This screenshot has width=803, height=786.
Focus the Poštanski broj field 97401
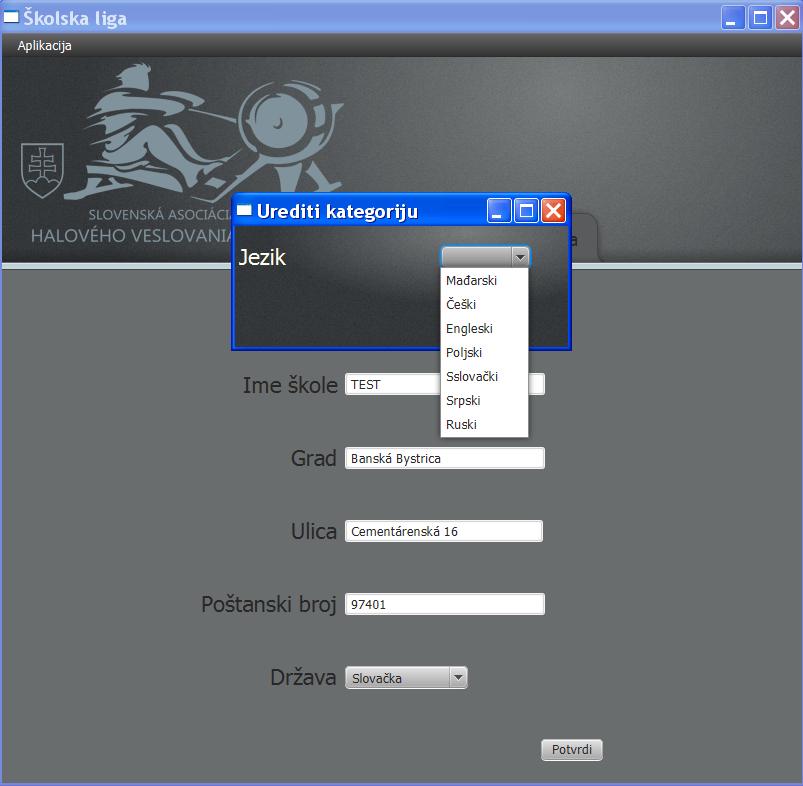[445, 604]
